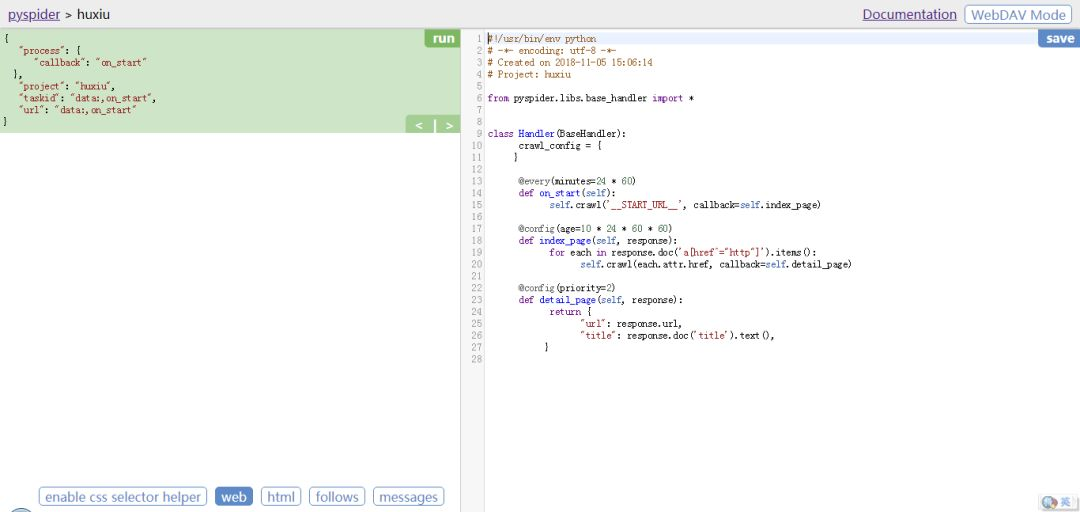Click the 'def on_start(self):' line
The width and height of the screenshot is (1080, 512).
[567, 193]
